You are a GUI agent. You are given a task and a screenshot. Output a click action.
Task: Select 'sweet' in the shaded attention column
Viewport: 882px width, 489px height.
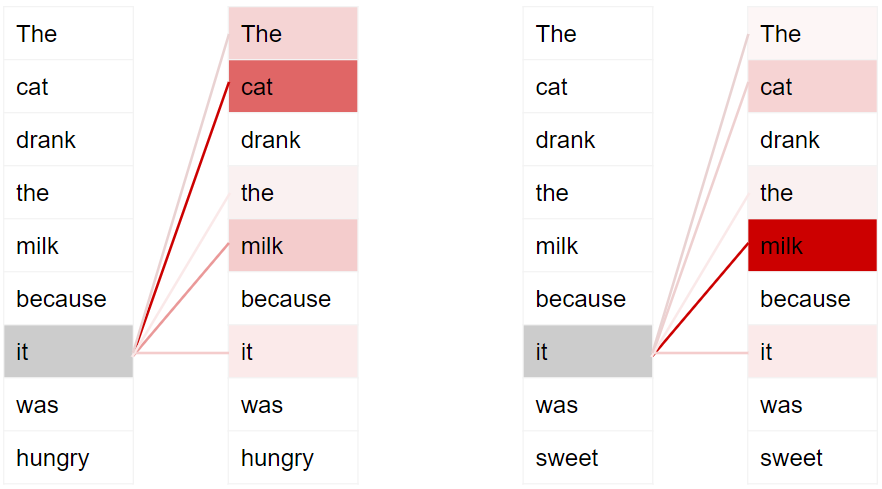pos(811,458)
